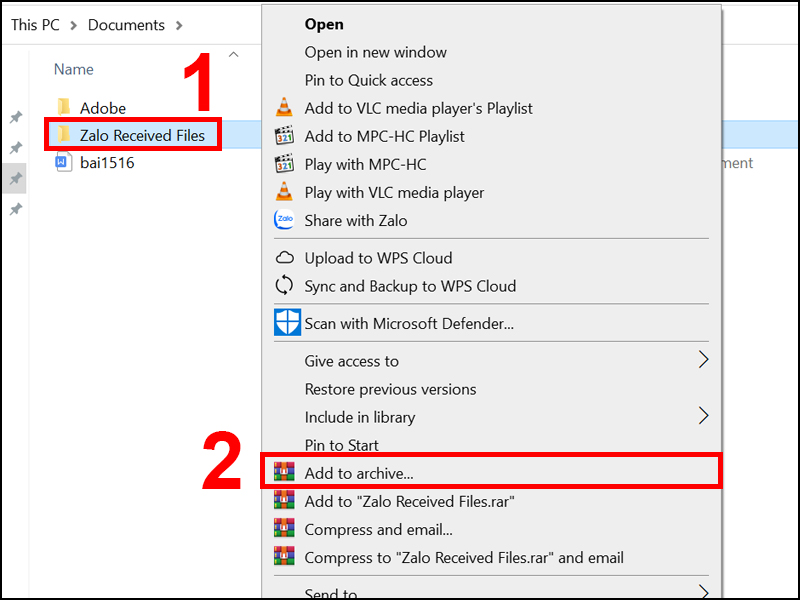Click Microsoft Defender shield icon
This screenshot has width=800, height=600.
pyautogui.click(x=287, y=323)
